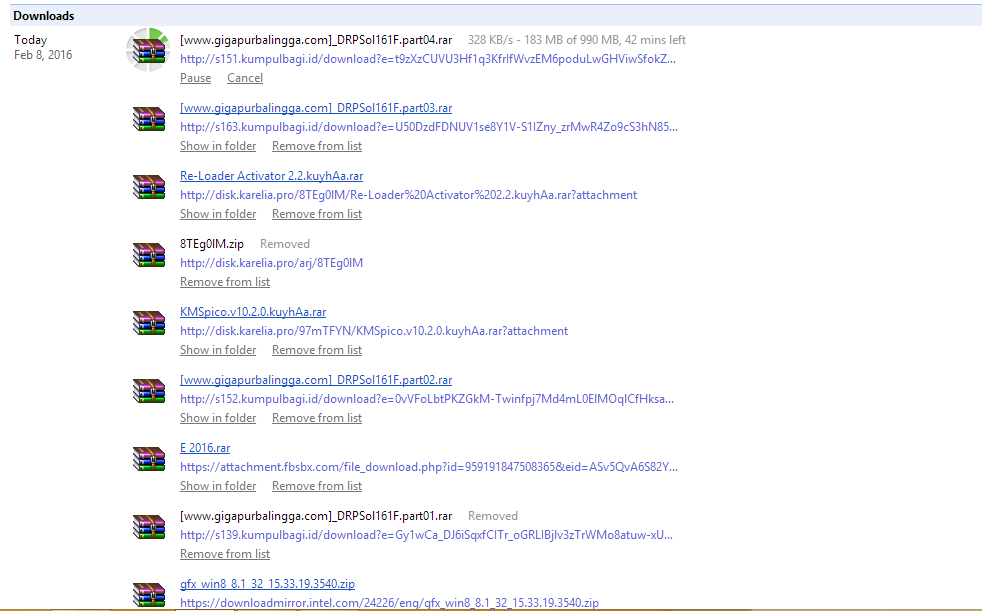Viewport: 982px width, 611px height.
Task: Click the Downloads page heading
Action: [x=44, y=16]
